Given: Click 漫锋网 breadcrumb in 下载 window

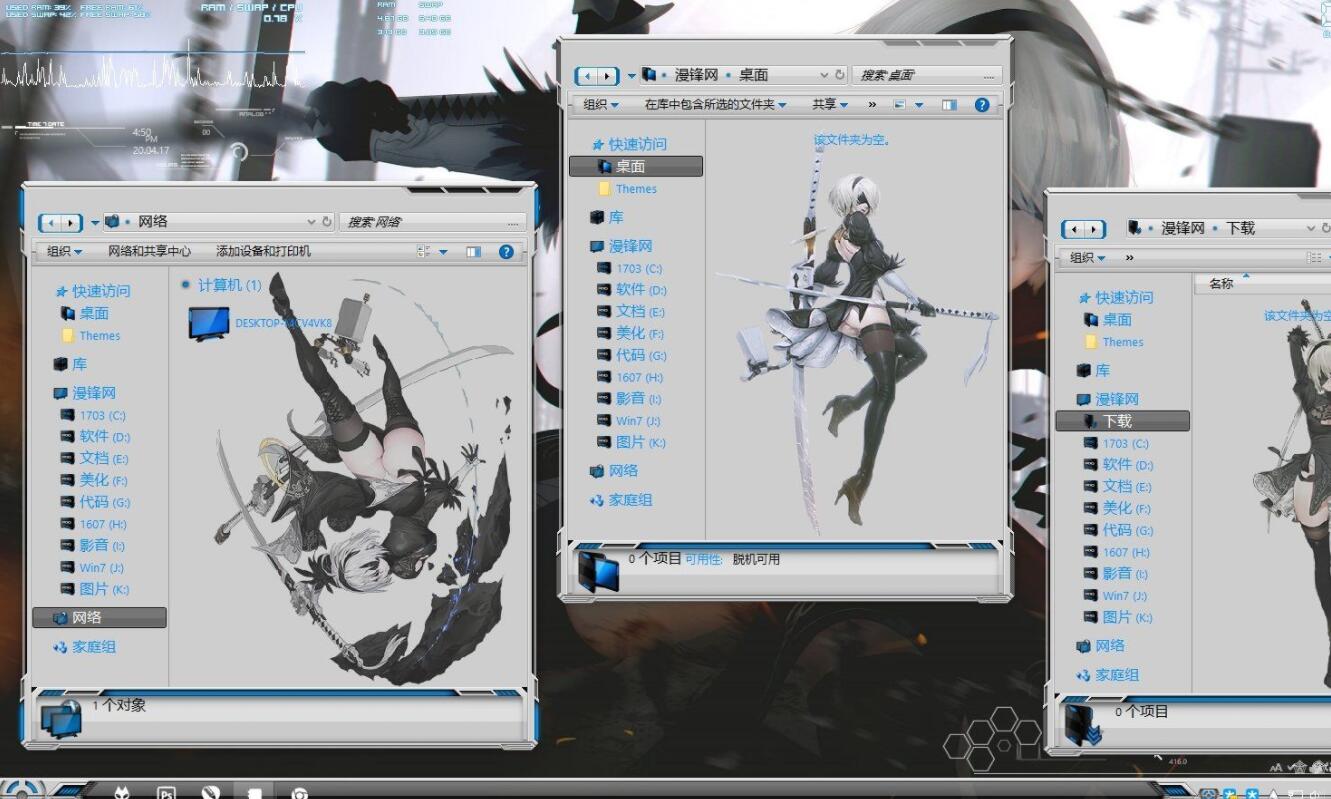Looking at the screenshot, I should click(1183, 228).
